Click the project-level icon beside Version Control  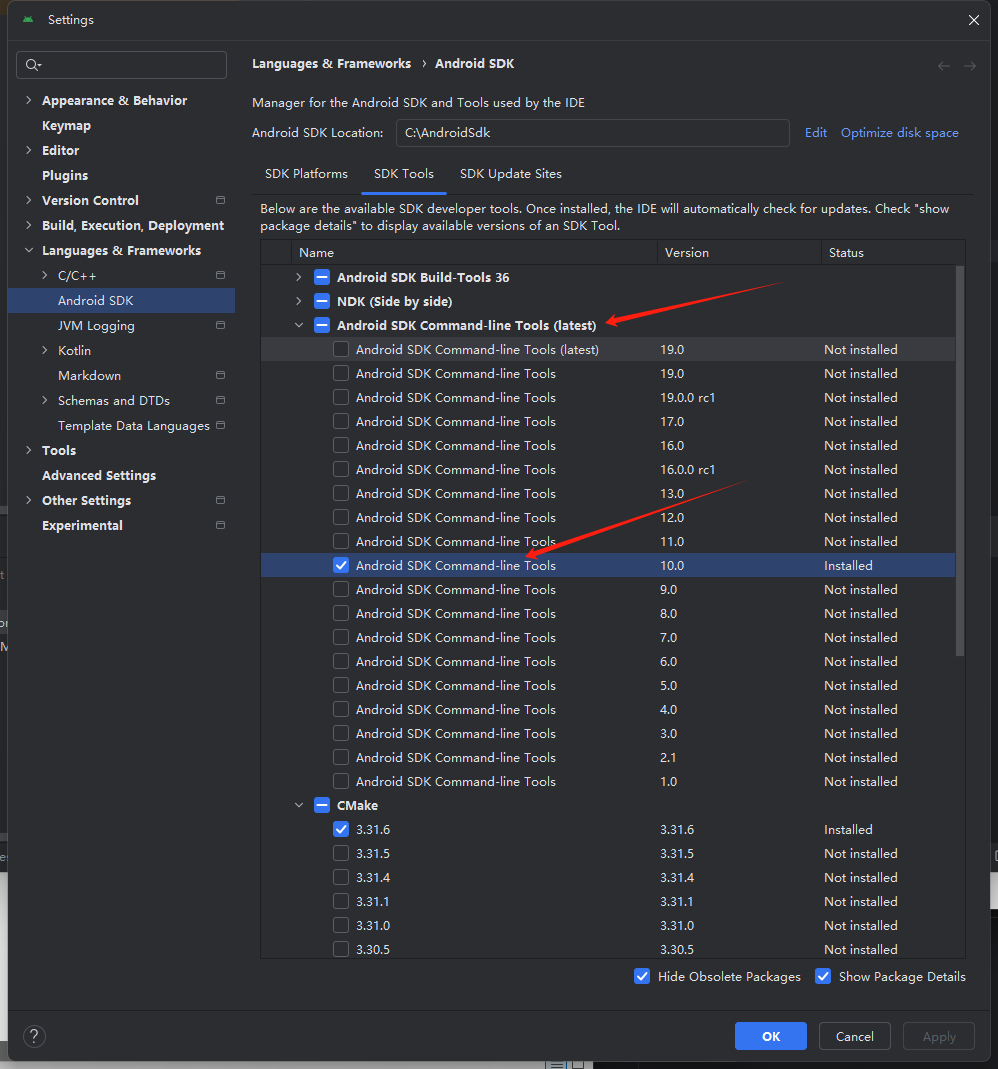(x=220, y=200)
